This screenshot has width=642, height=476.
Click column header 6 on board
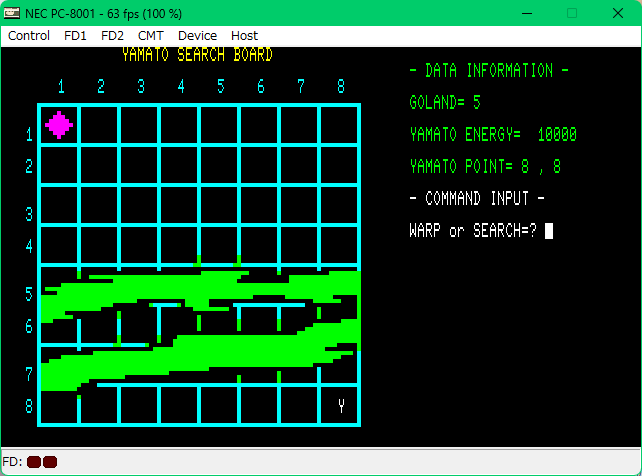click(x=261, y=86)
